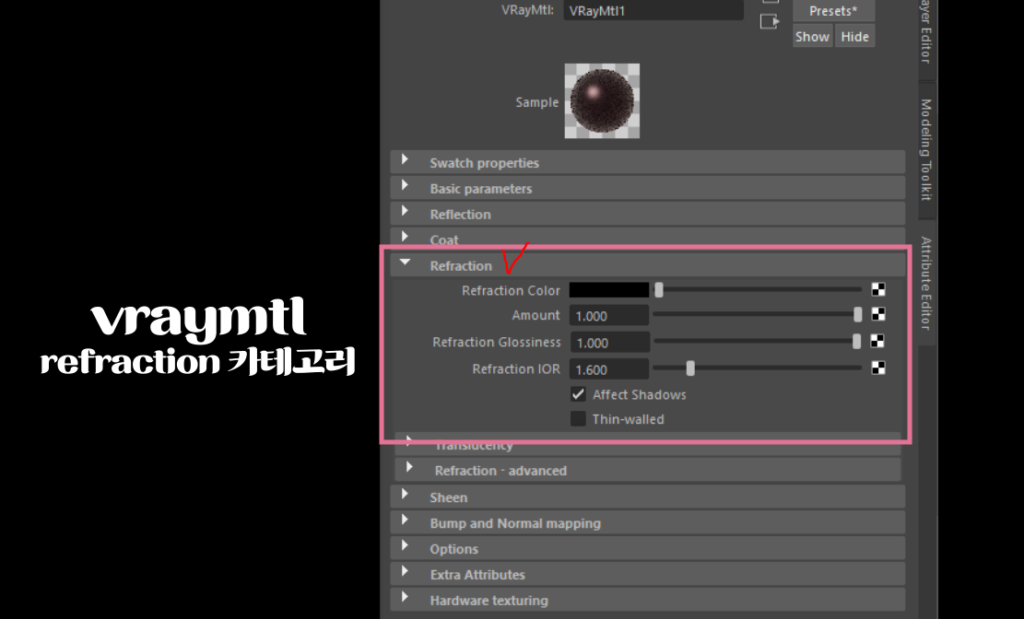This screenshot has height=619, width=1024.
Task: Click the black Refraction Color swatch
Action: (x=609, y=290)
